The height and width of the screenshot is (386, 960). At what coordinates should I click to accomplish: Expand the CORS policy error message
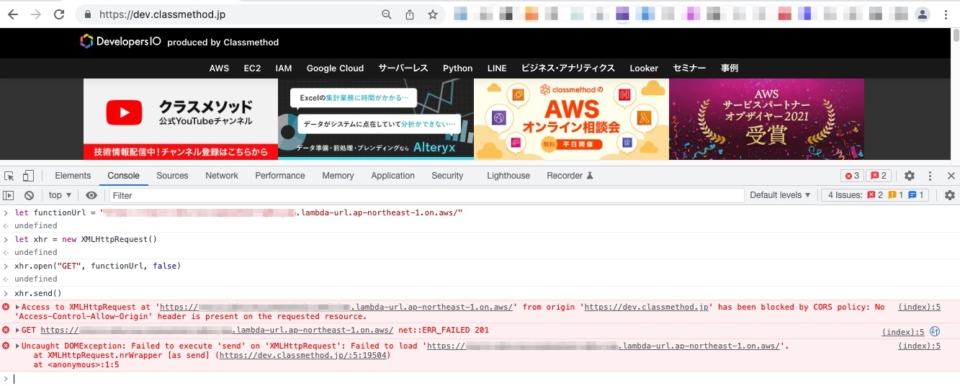point(18,307)
